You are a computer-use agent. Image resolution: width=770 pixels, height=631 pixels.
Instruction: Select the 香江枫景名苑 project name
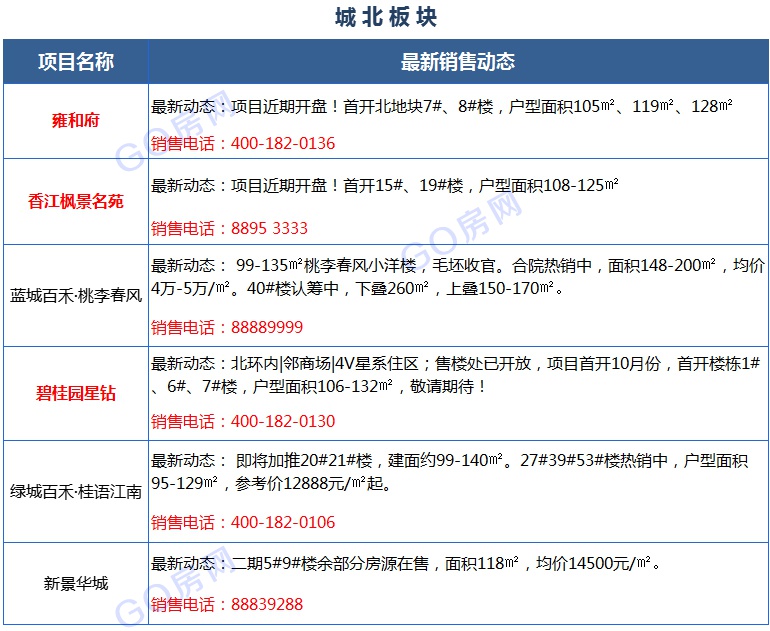pos(76,201)
